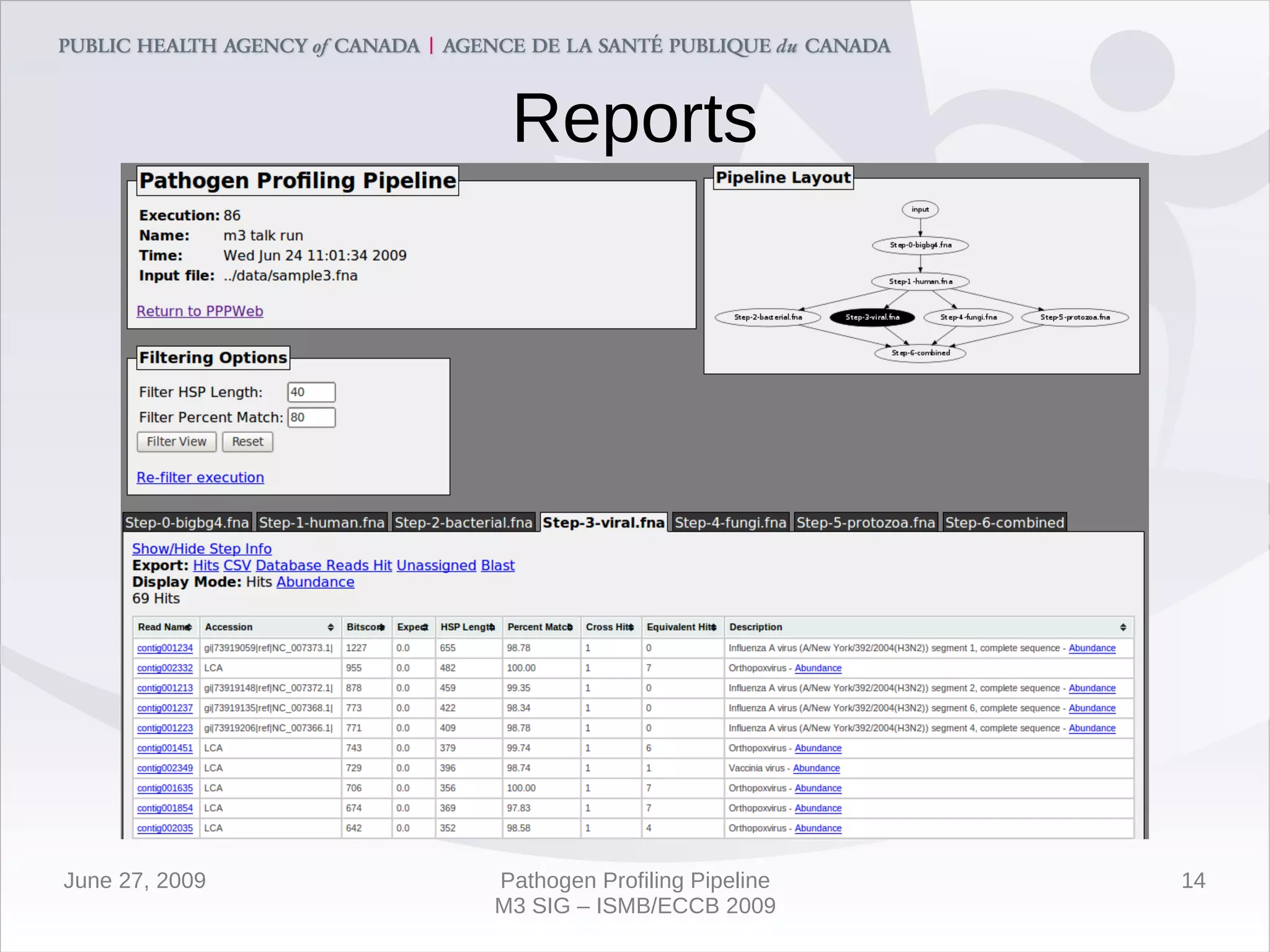Viewport: 1270px width, 952px height.
Task: Open Abundance link in contig001451 row
Action: tap(818, 749)
